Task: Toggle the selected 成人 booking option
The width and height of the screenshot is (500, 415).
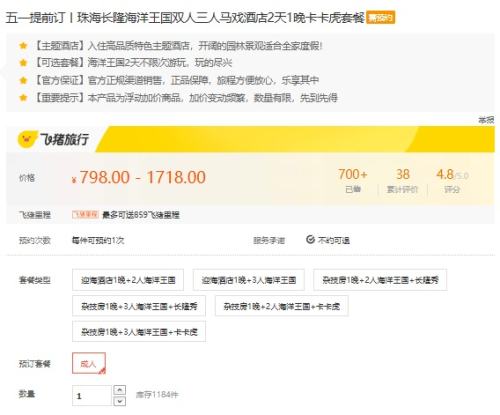Action: [89, 363]
